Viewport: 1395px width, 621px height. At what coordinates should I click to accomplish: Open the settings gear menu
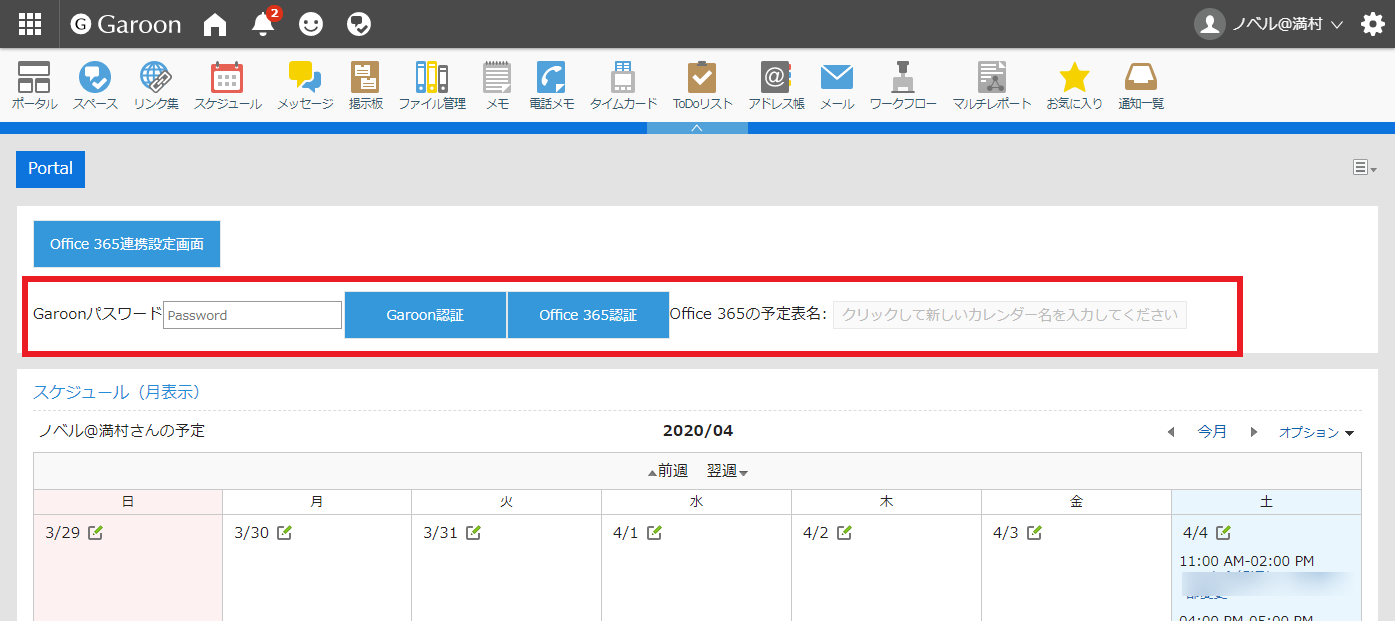click(x=1373, y=24)
